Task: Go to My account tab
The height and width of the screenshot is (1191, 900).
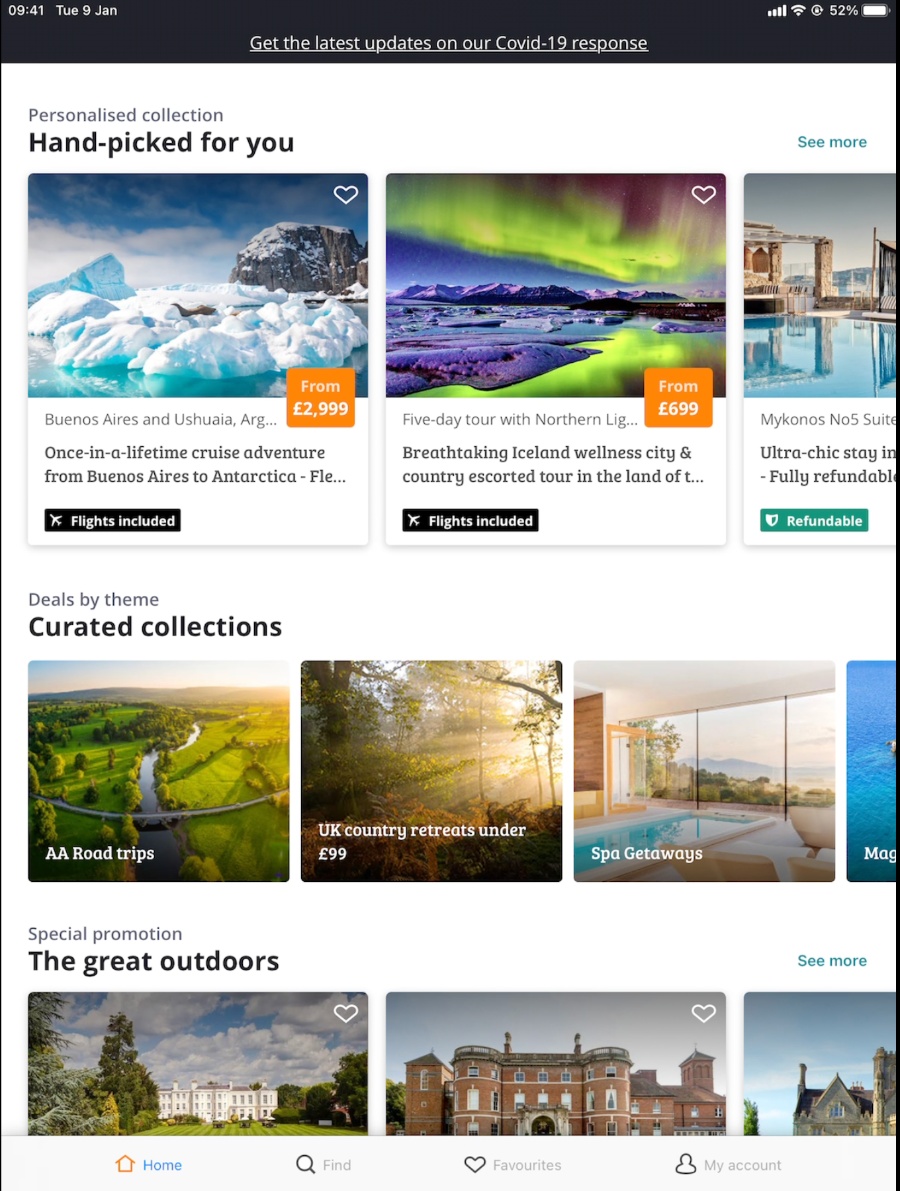Action: pos(728,1164)
